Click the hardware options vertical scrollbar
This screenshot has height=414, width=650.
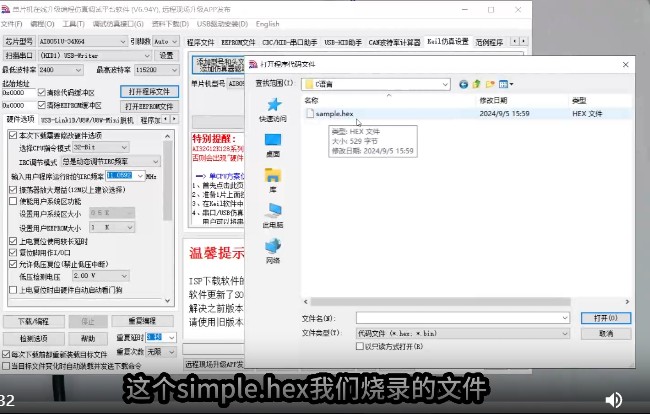point(167,180)
